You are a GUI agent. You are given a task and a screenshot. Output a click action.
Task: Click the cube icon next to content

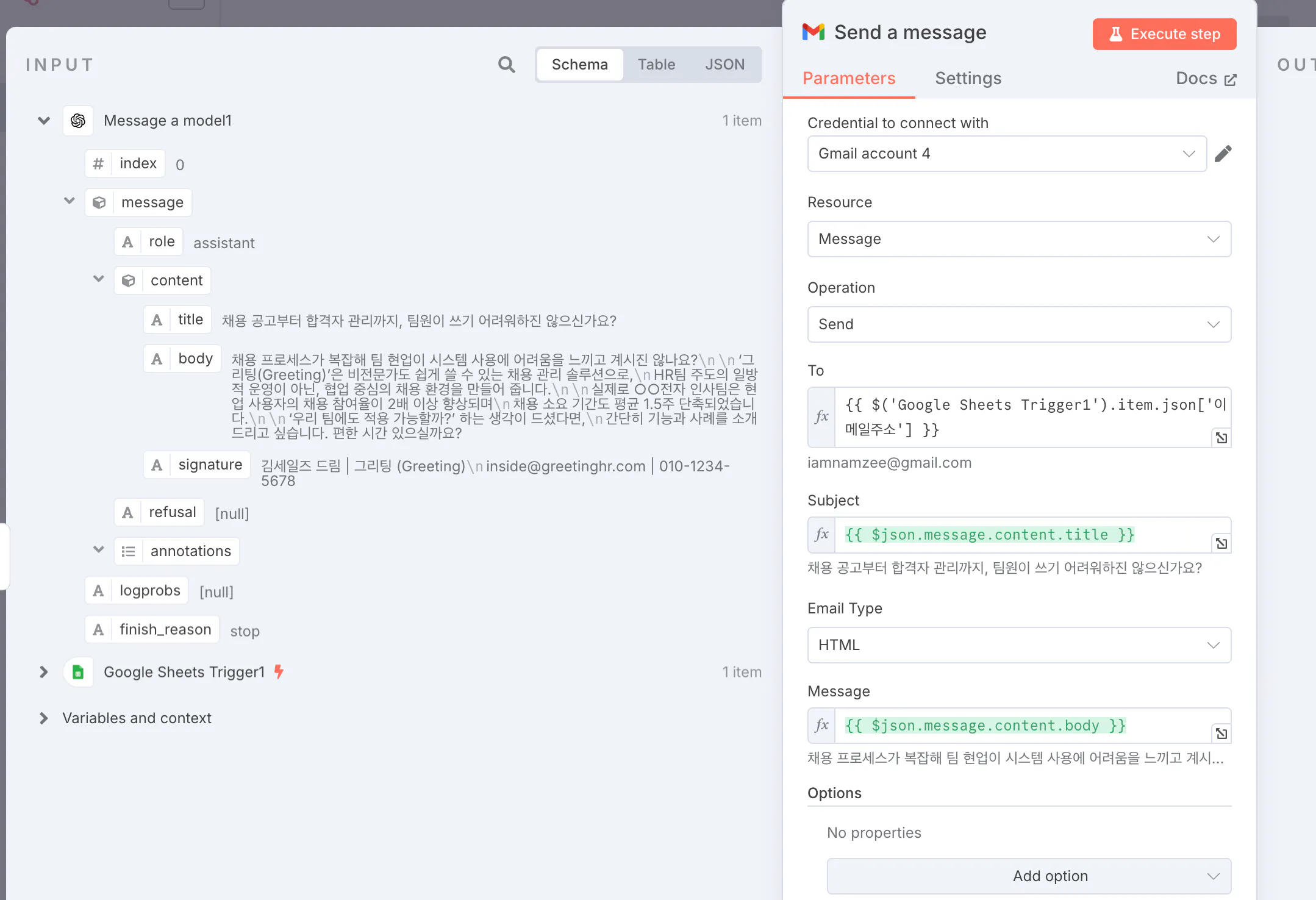coord(129,280)
